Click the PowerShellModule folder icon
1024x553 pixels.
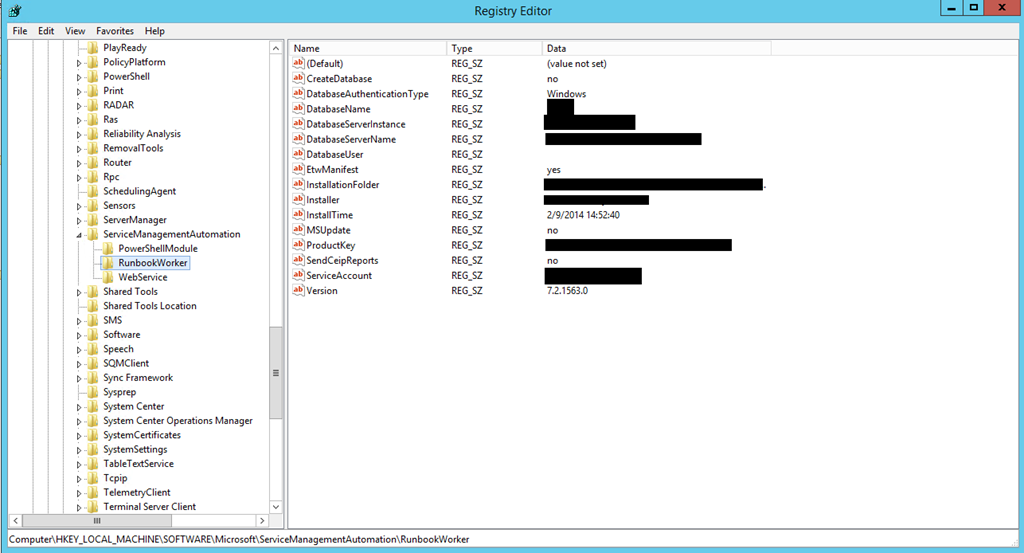point(108,248)
